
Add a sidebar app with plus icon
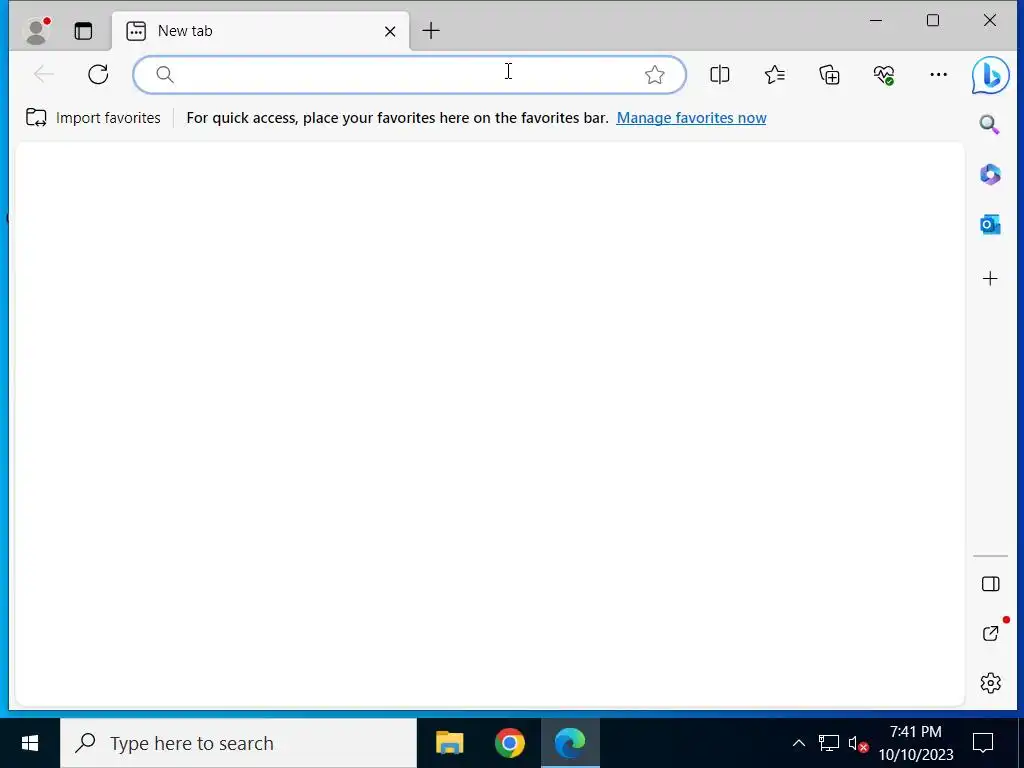990,278
